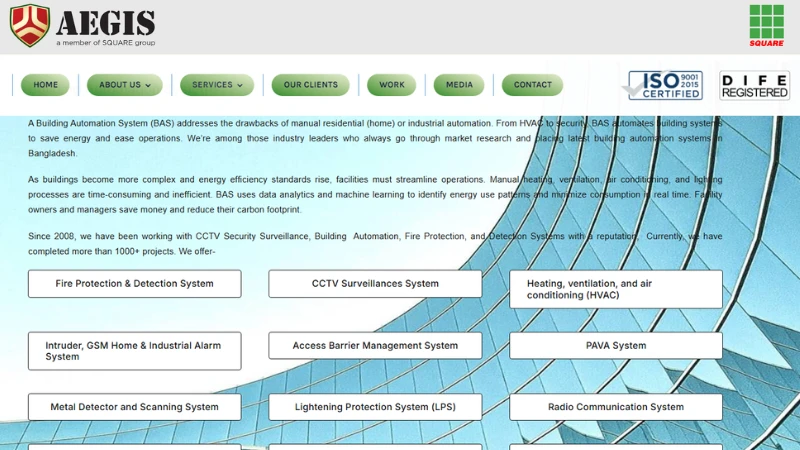The width and height of the screenshot is (800, 450).
Task: Open the PAVA System service
Action: click(x=616, y=345)
